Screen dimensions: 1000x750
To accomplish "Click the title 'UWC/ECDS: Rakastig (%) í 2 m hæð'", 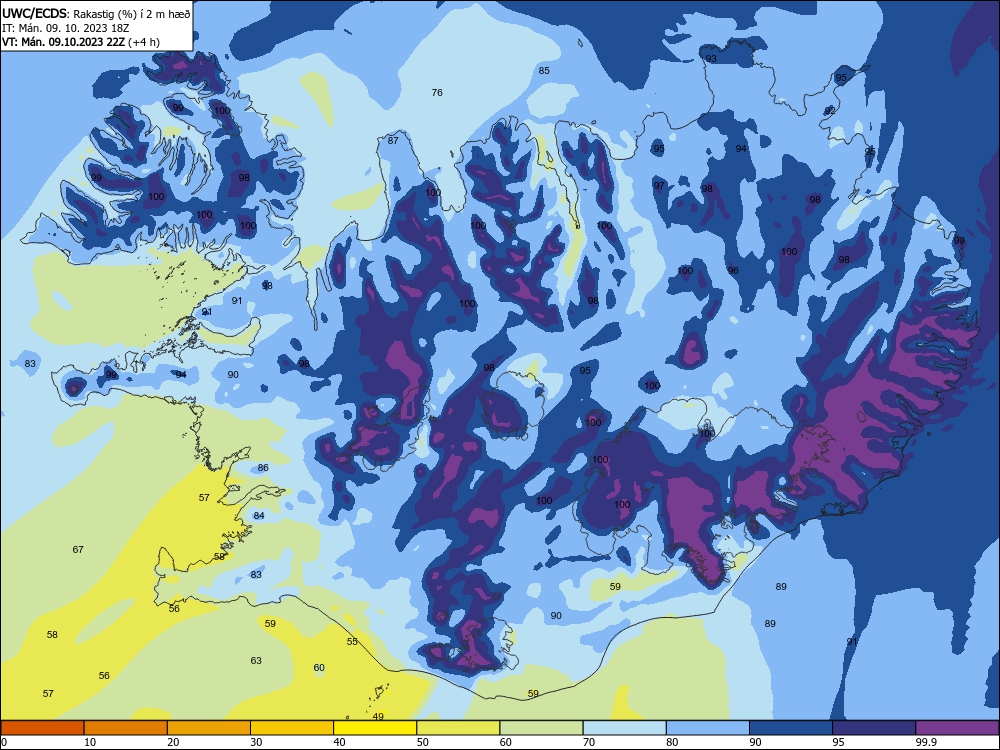I will tap(96, 14).
